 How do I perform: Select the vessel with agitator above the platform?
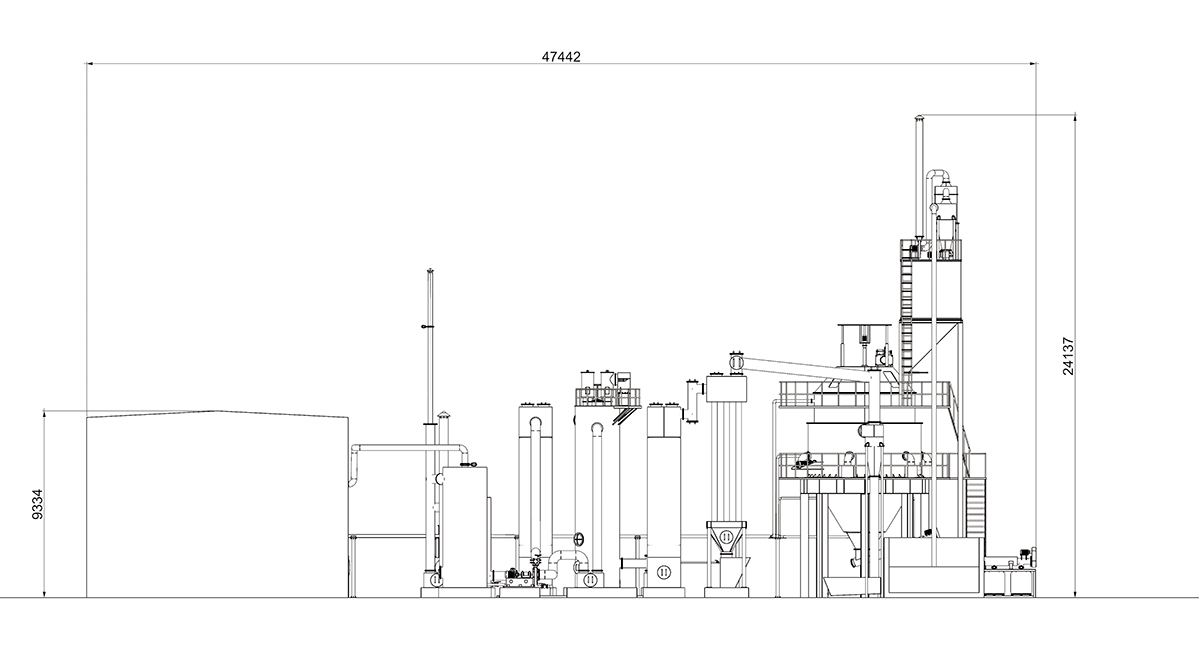858,345
